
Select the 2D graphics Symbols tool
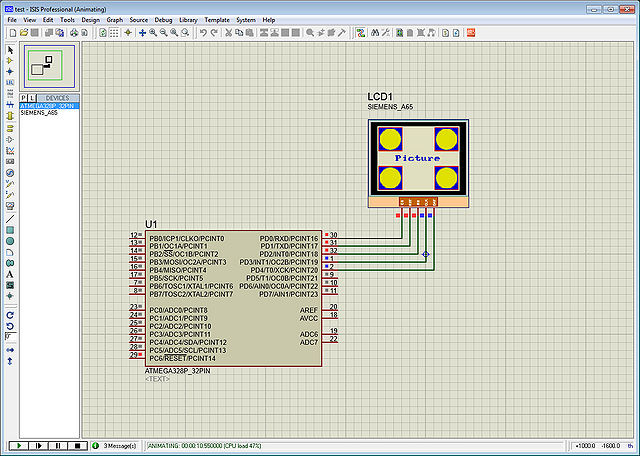10,285
